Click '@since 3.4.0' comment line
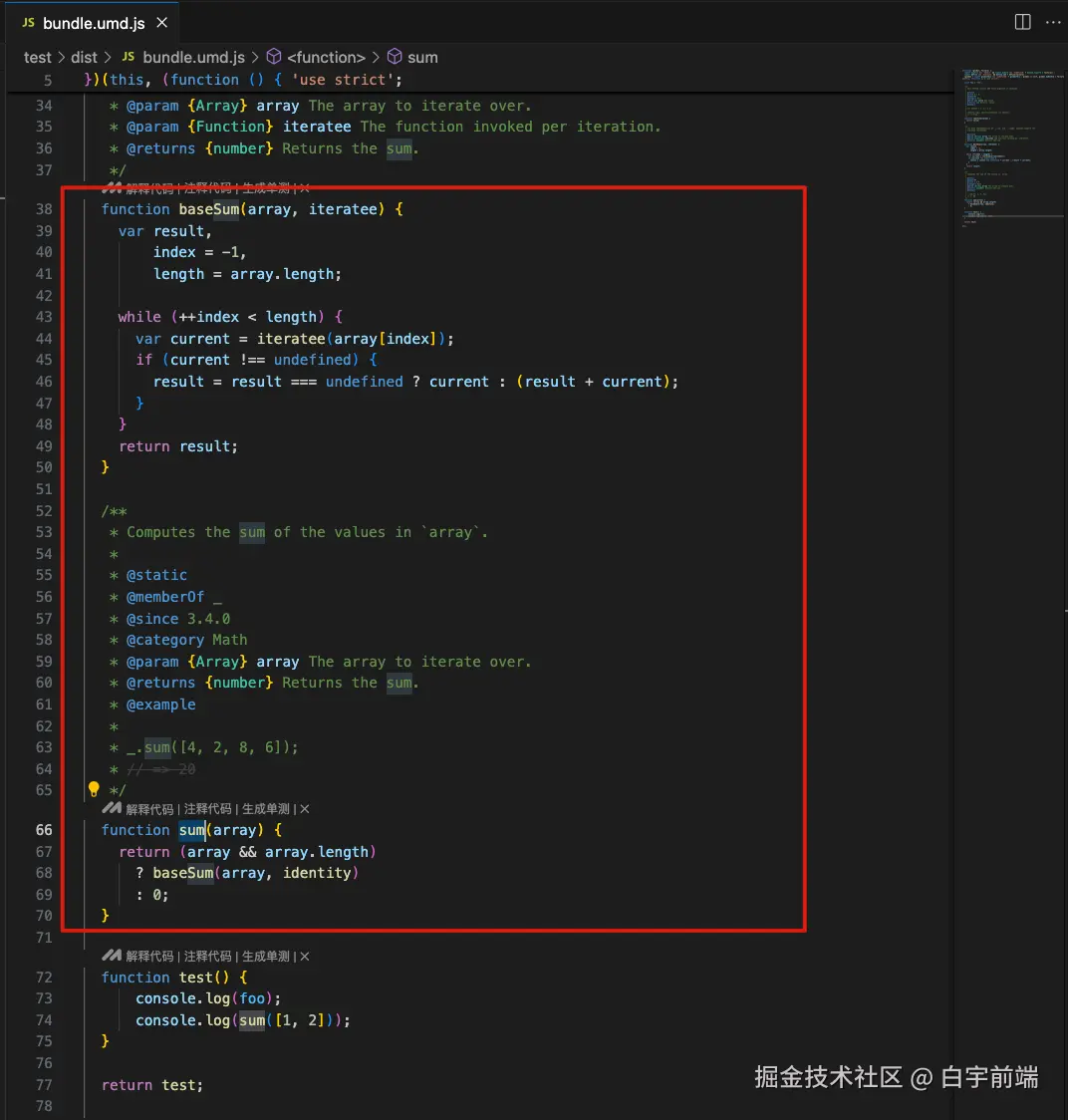Viewport: 1068px width, 1120px height. tap(178, 619)
